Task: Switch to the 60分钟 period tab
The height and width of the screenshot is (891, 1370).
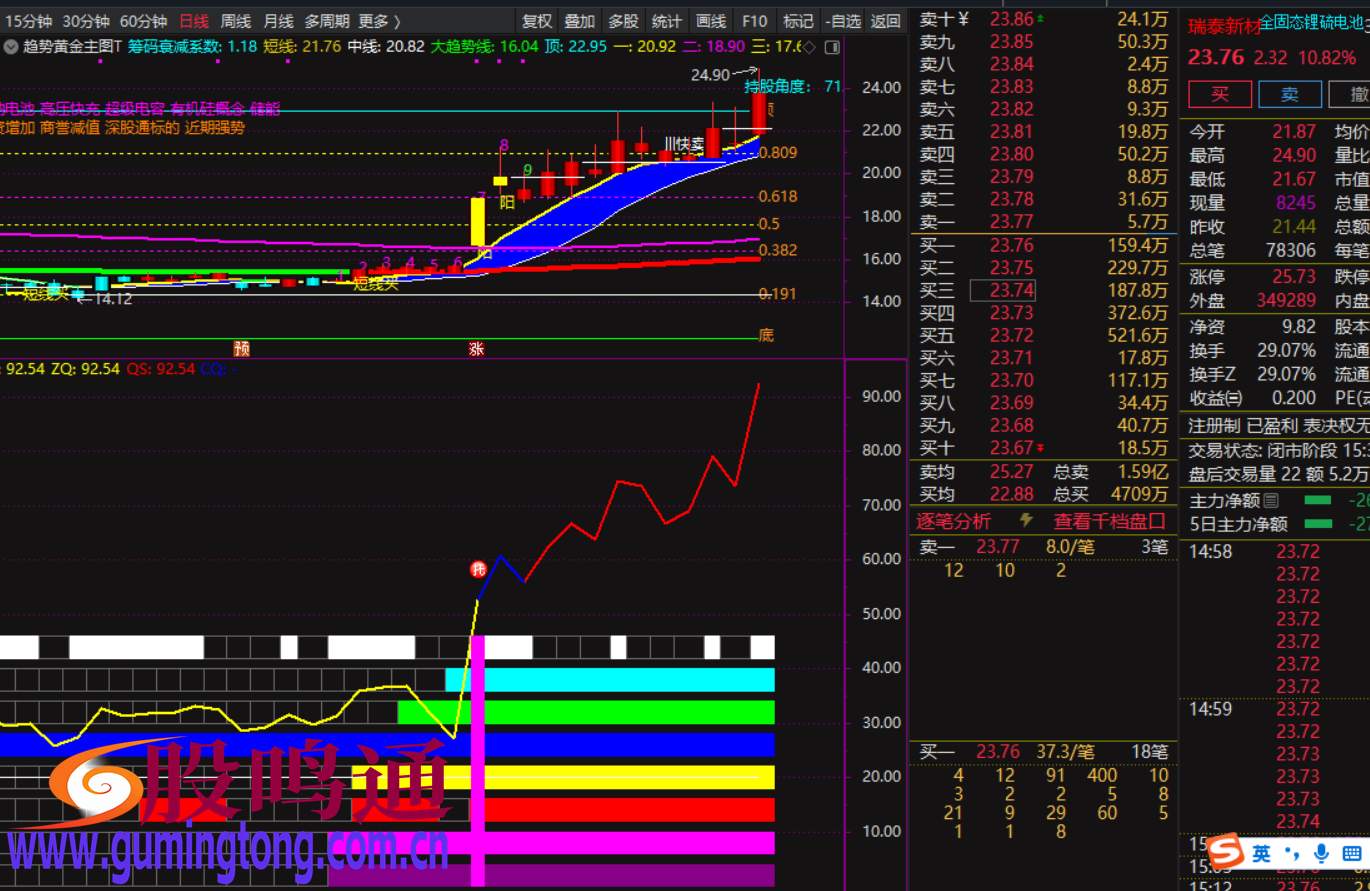Action: [x=143, y=21]
